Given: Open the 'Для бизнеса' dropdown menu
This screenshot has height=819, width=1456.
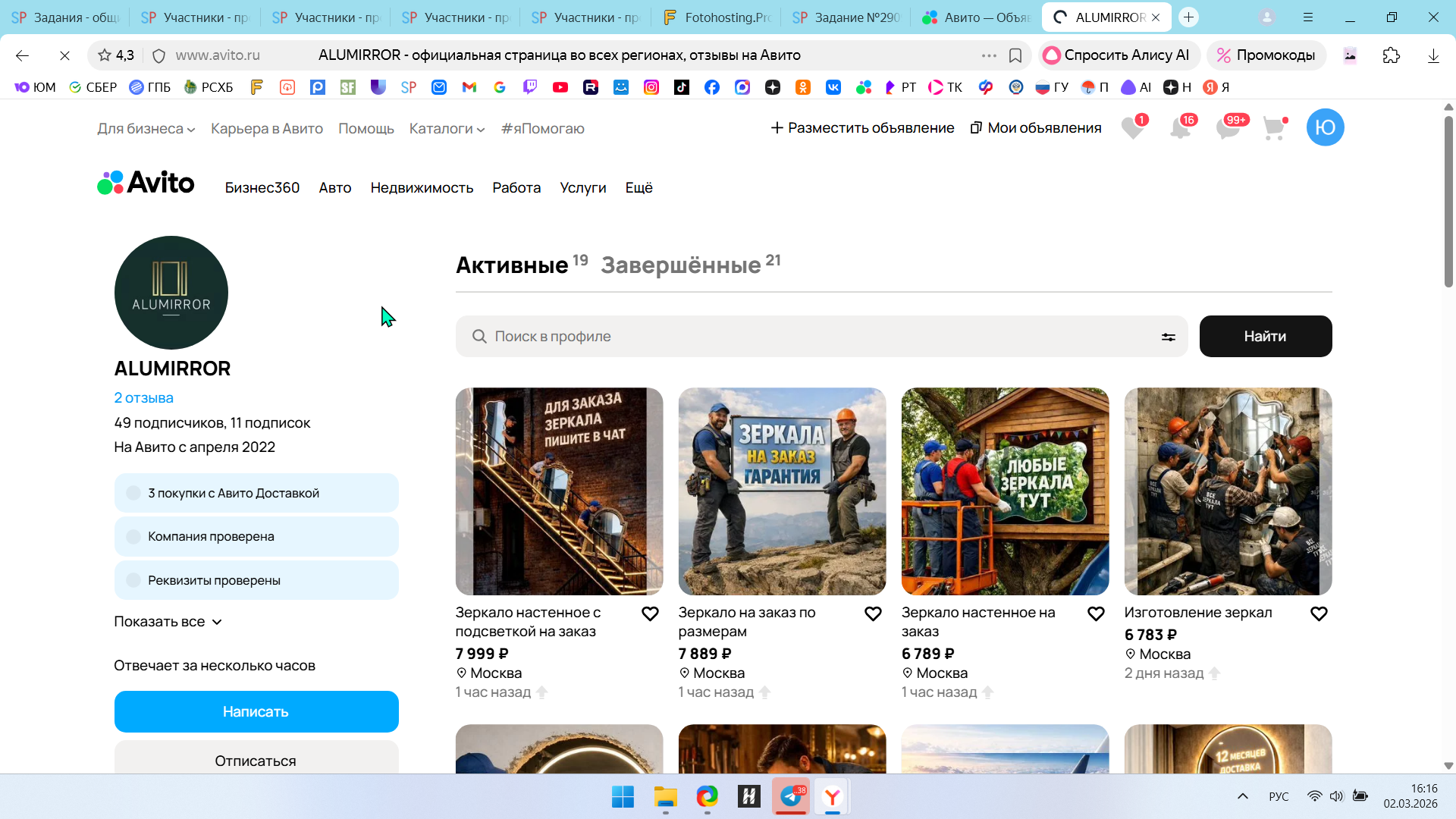Looking at the screenshot, I should [146, 129].
